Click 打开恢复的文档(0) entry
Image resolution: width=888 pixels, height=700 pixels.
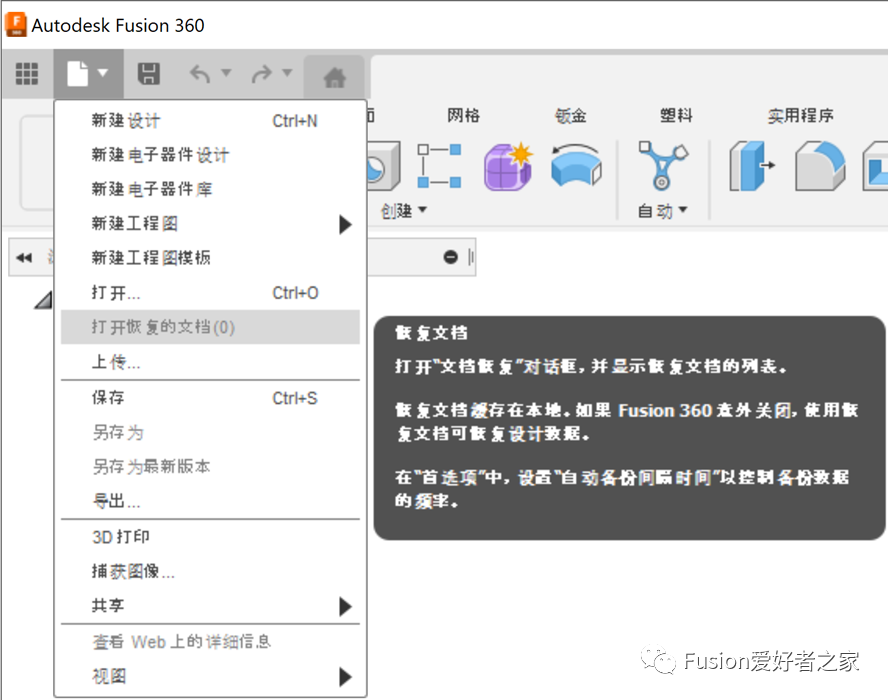[x=210, y=327]
